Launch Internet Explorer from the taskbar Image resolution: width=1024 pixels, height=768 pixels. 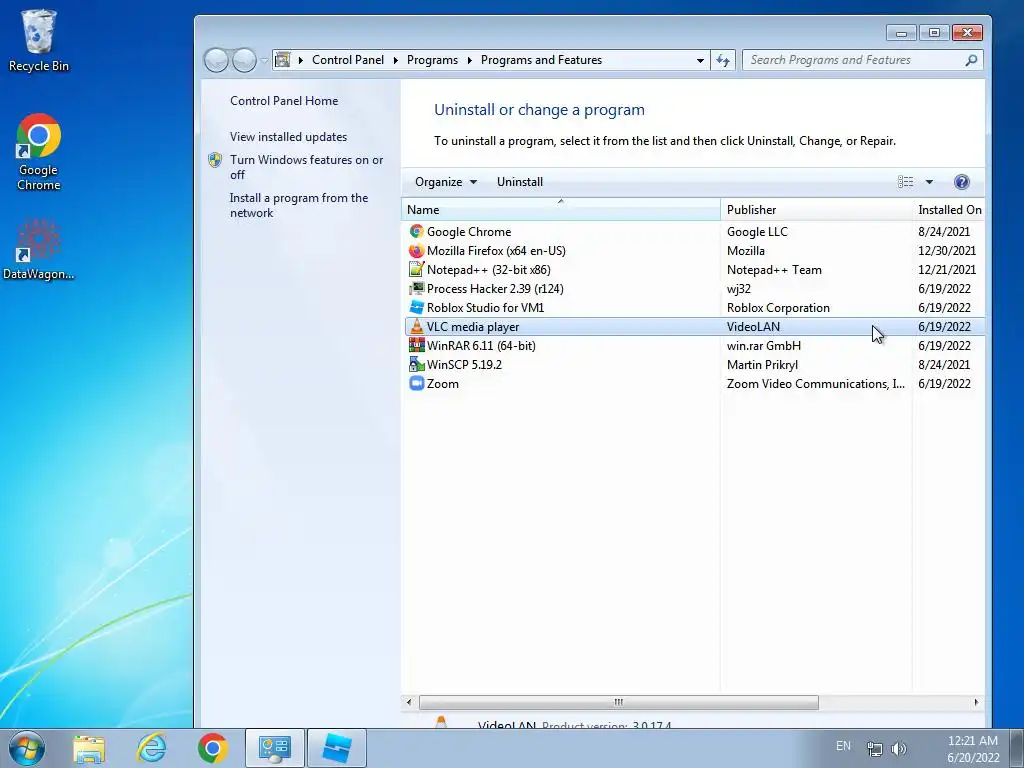click(x=151, y=748)
